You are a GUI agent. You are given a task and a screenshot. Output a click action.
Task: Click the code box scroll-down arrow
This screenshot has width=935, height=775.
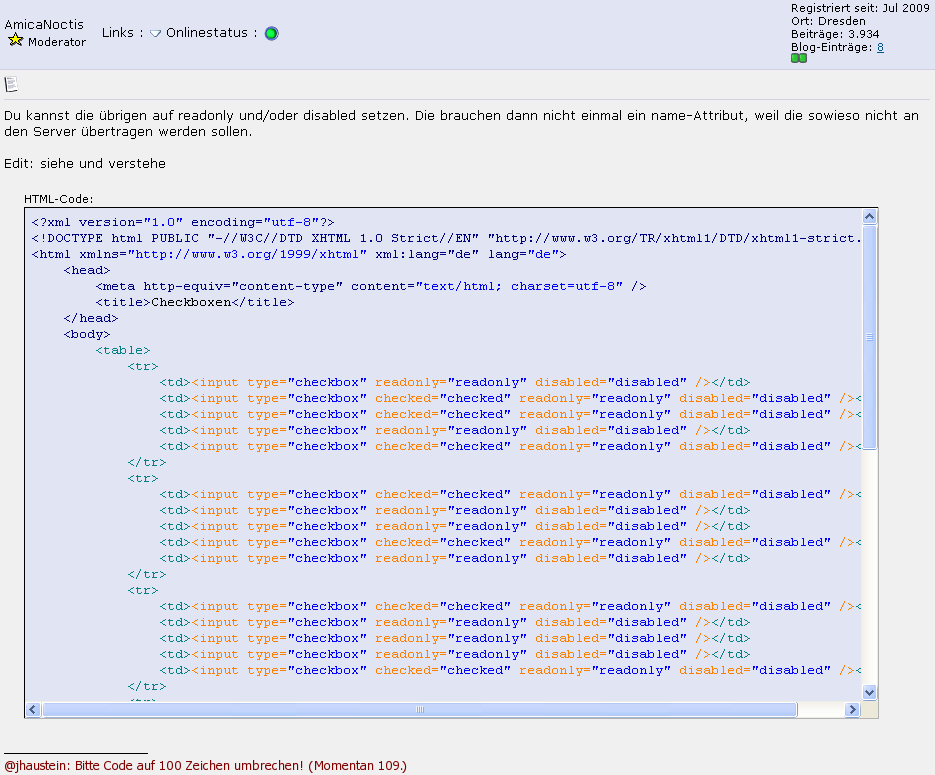click(869, 692)
